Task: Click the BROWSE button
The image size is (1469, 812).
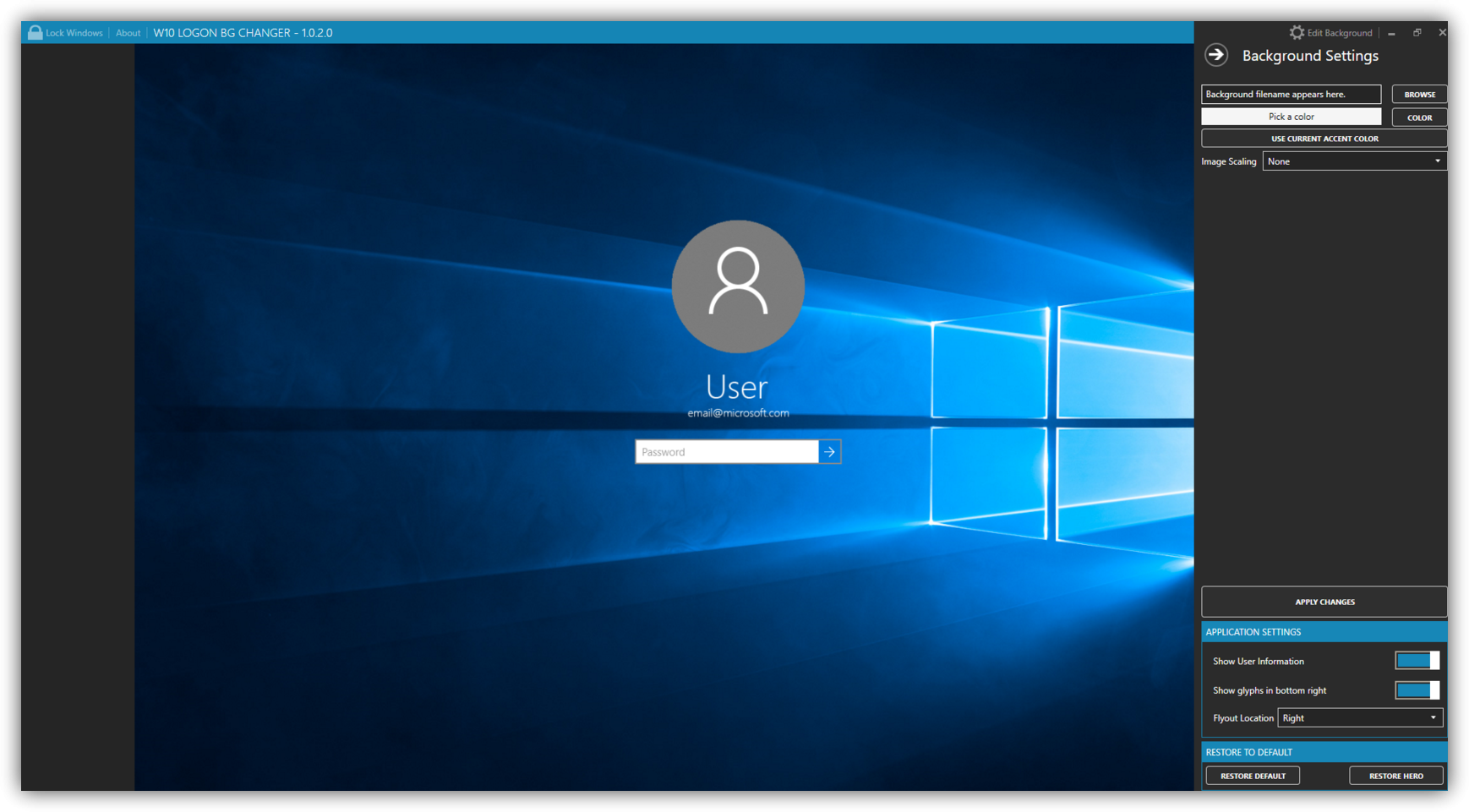Action: (x=1419, y=95)
